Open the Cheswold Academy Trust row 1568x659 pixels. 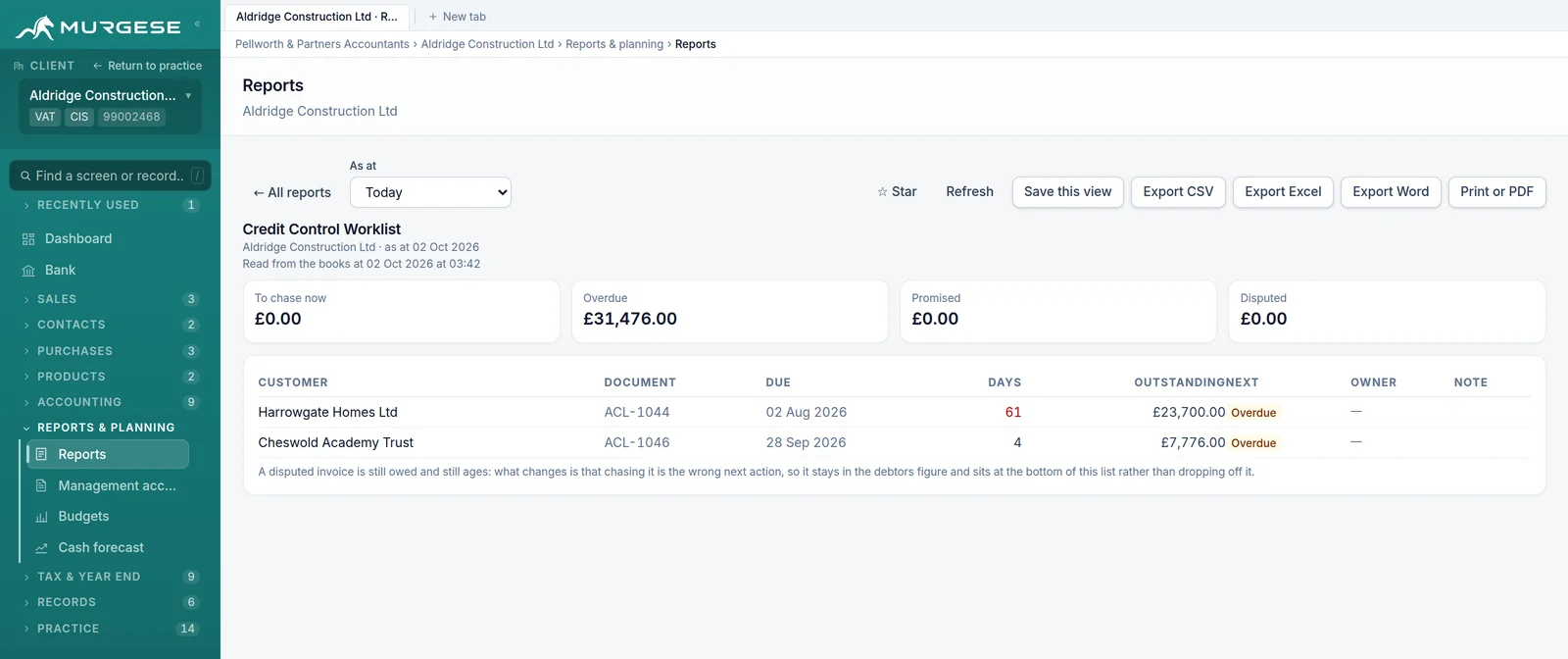point(894,443)
